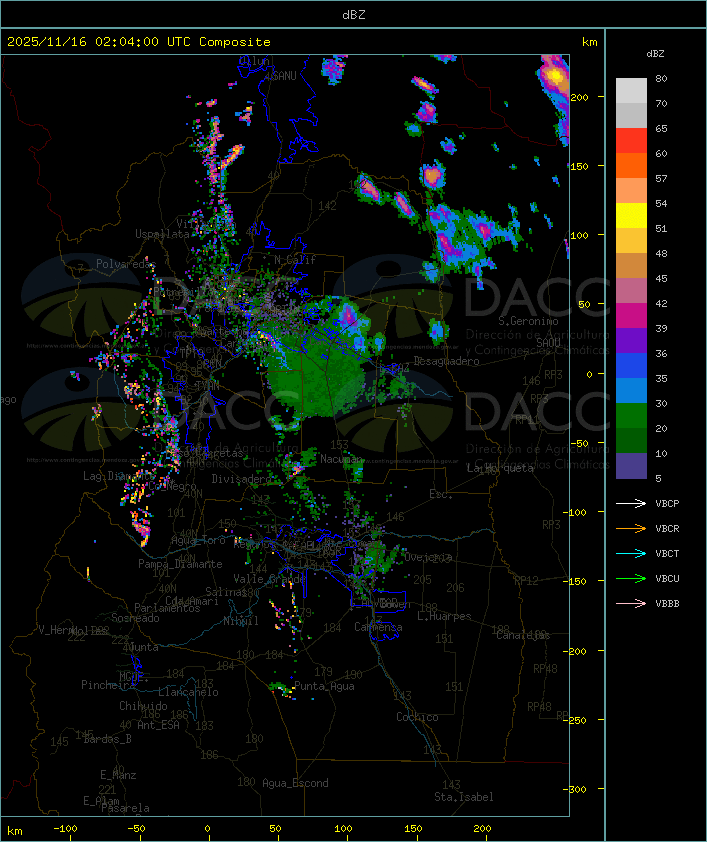The height and width of the screenshot is (842, 707).
Task: Click the Divisadero map label
Action: (242, 478)
